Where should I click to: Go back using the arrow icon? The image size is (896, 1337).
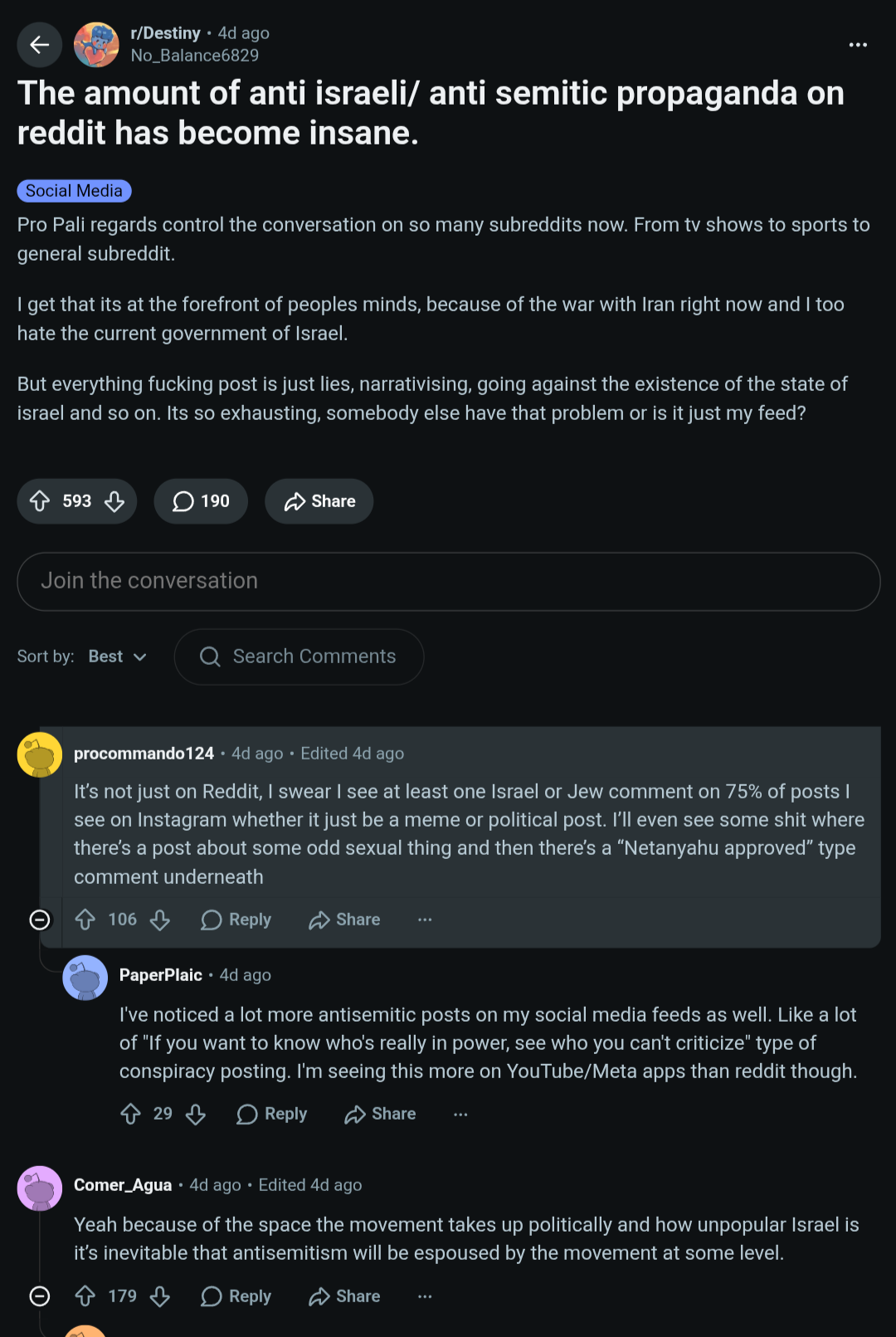tap(39, 45)
